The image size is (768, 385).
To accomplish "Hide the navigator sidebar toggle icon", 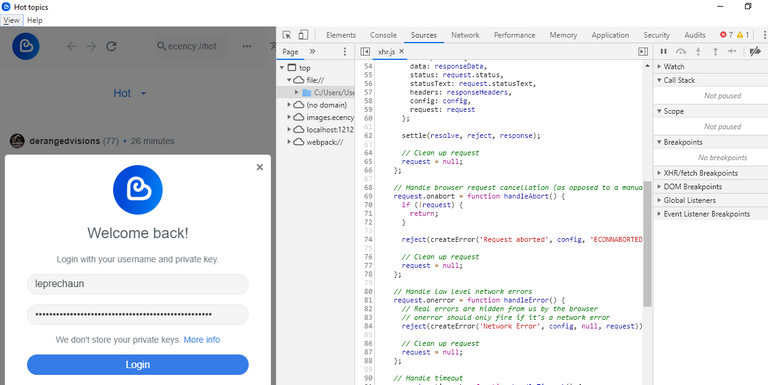I will (x=365, y=51).
